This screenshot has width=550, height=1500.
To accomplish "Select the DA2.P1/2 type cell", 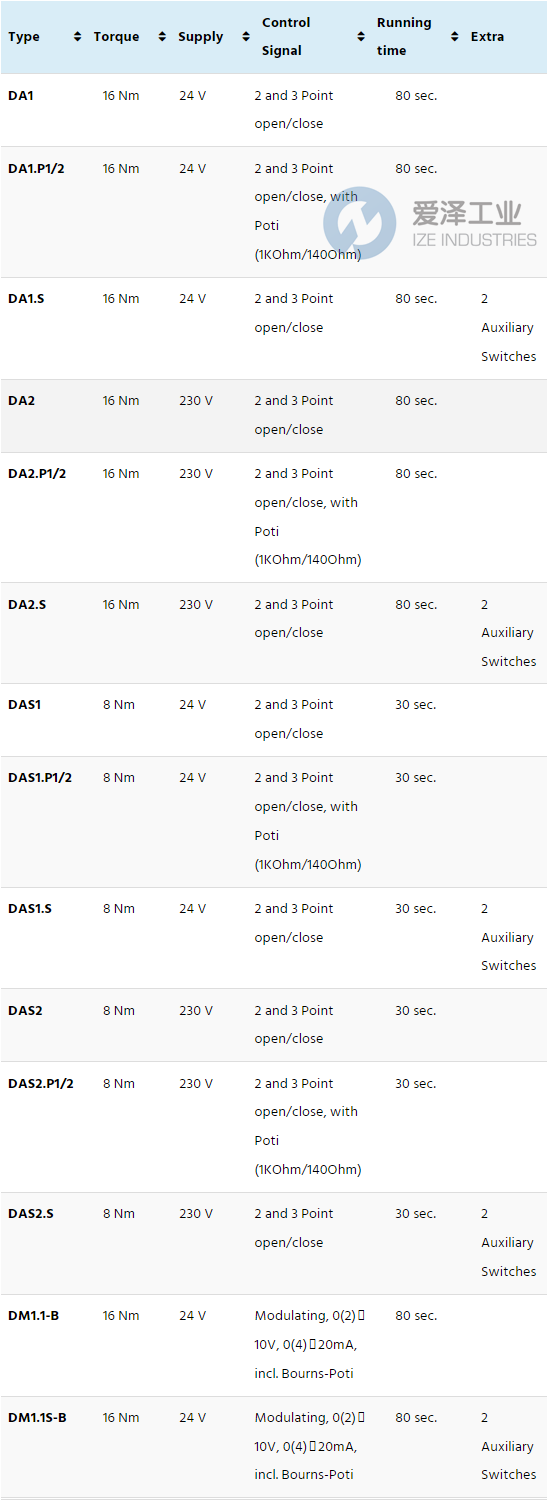I will [x=37, y=474].
